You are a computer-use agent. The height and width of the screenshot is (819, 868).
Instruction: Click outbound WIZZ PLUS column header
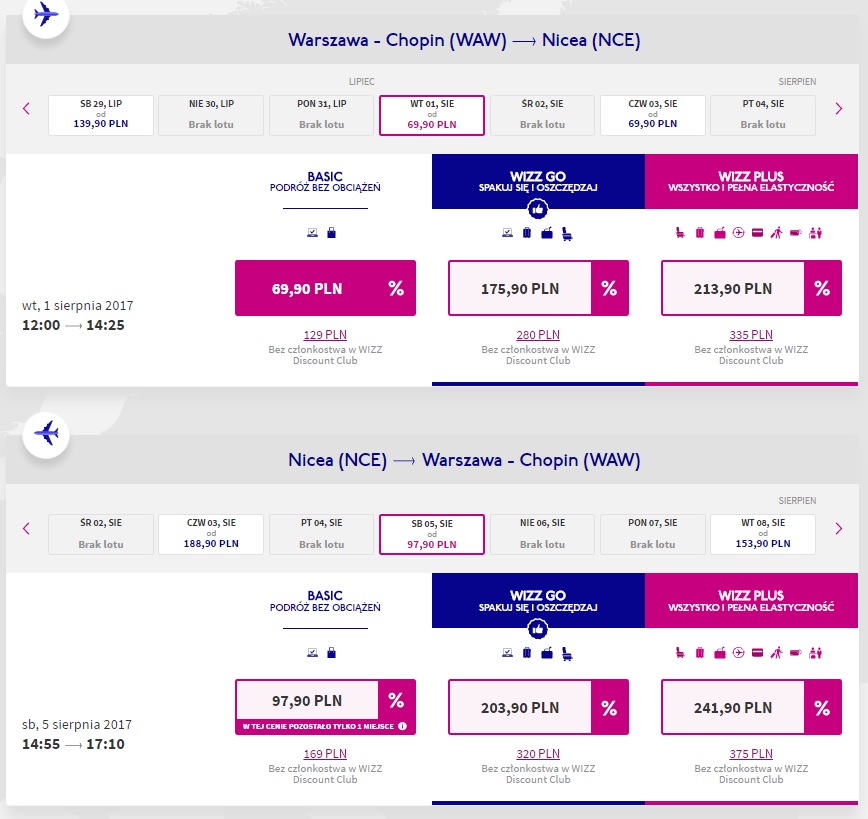coord(751,182)
